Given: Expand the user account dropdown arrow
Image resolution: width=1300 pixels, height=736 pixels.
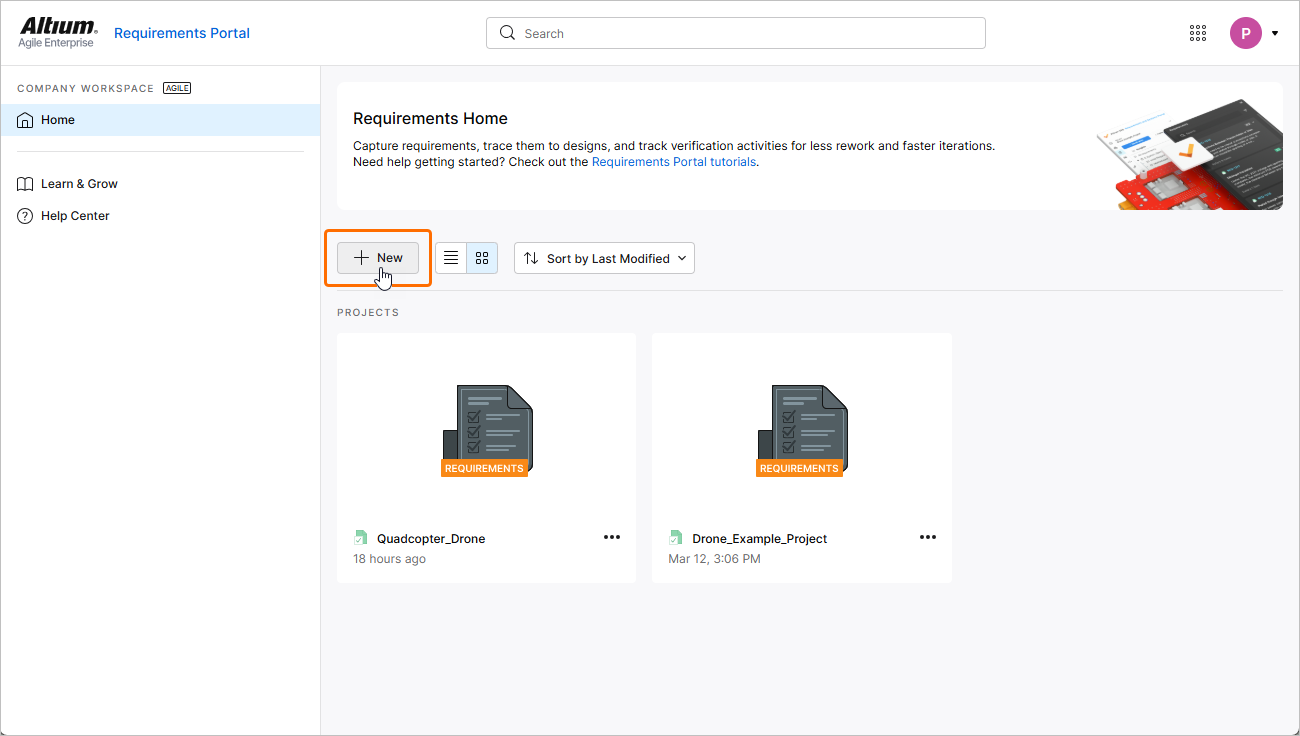Looking at the screenshot, I should click(x=1275, y=34).
